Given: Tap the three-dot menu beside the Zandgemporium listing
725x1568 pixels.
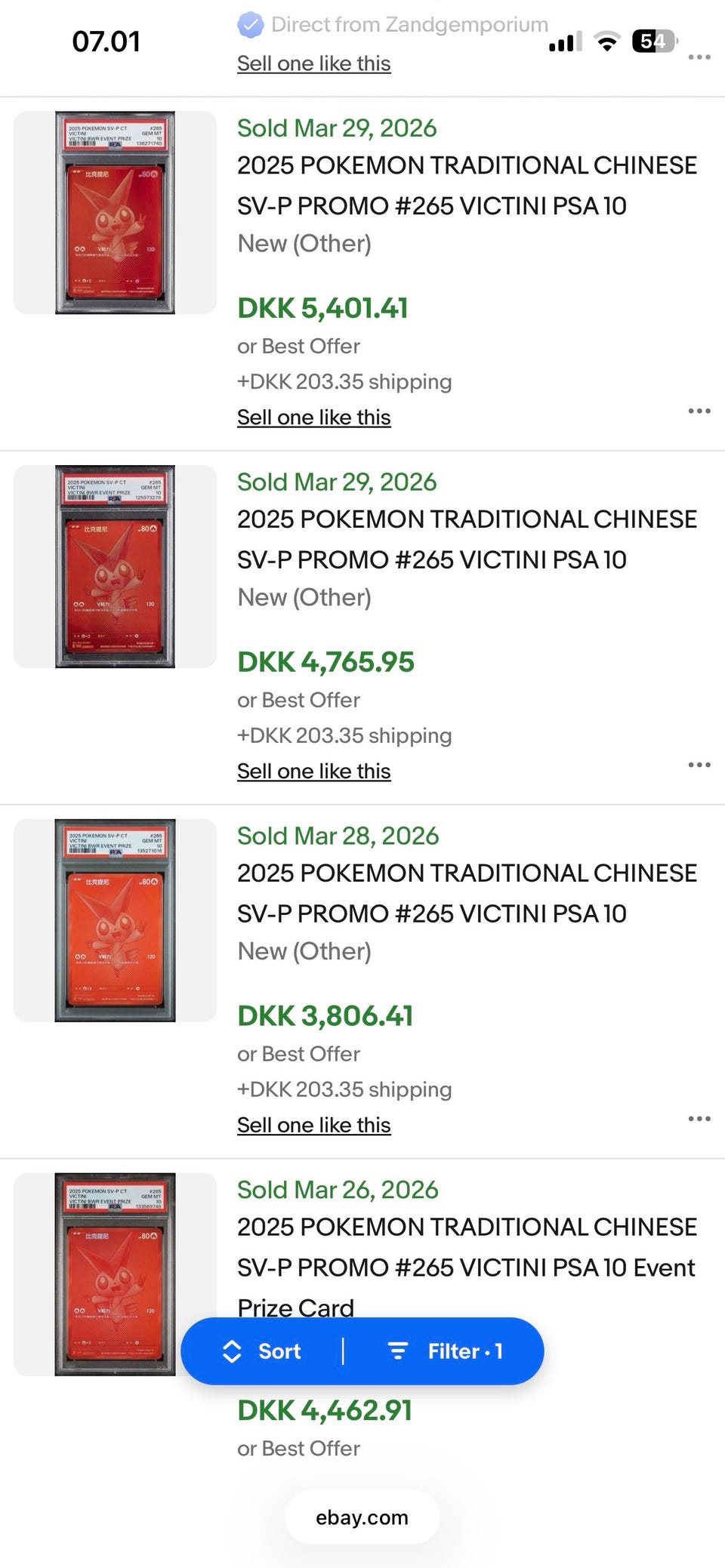Looking at the screenshot, I should [x=699, y=57].
